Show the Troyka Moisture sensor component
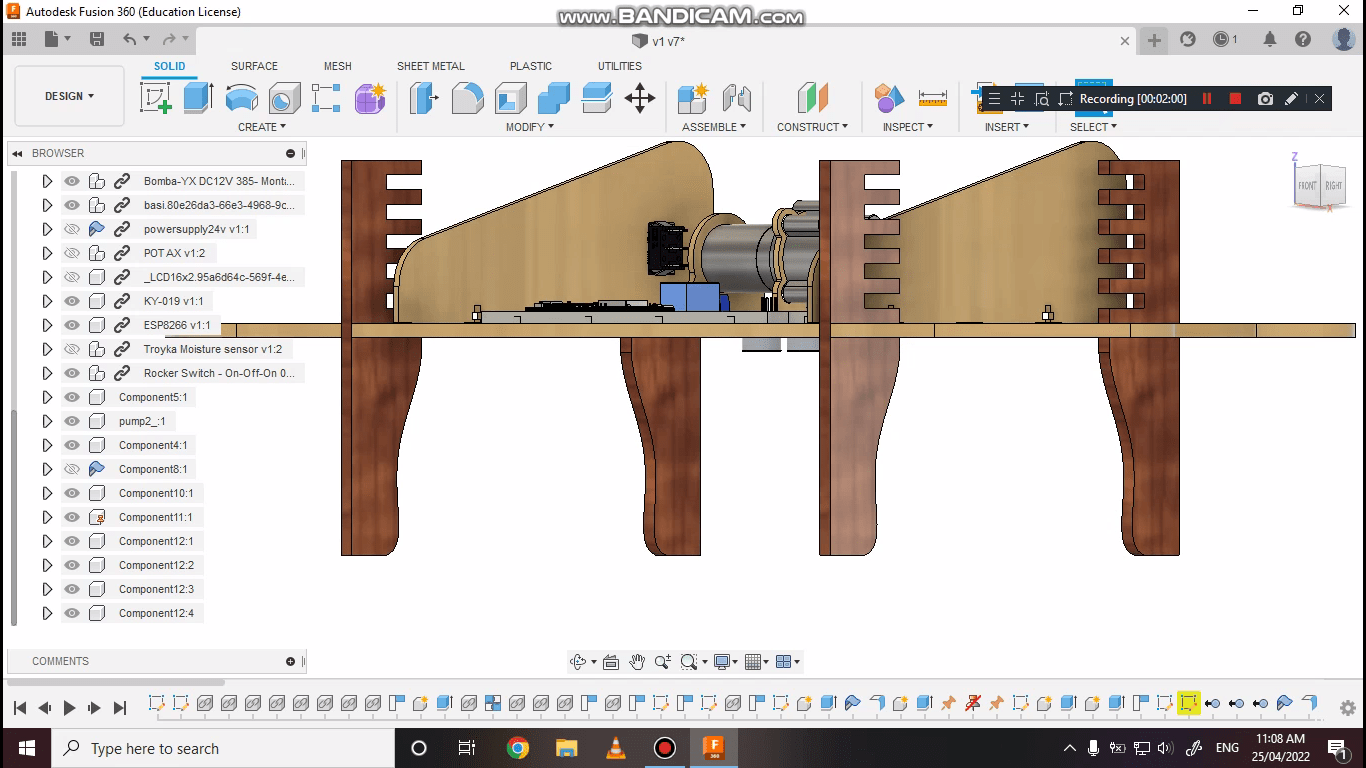1366x768 pixels. pyautogui.click(x=71, y=348)
